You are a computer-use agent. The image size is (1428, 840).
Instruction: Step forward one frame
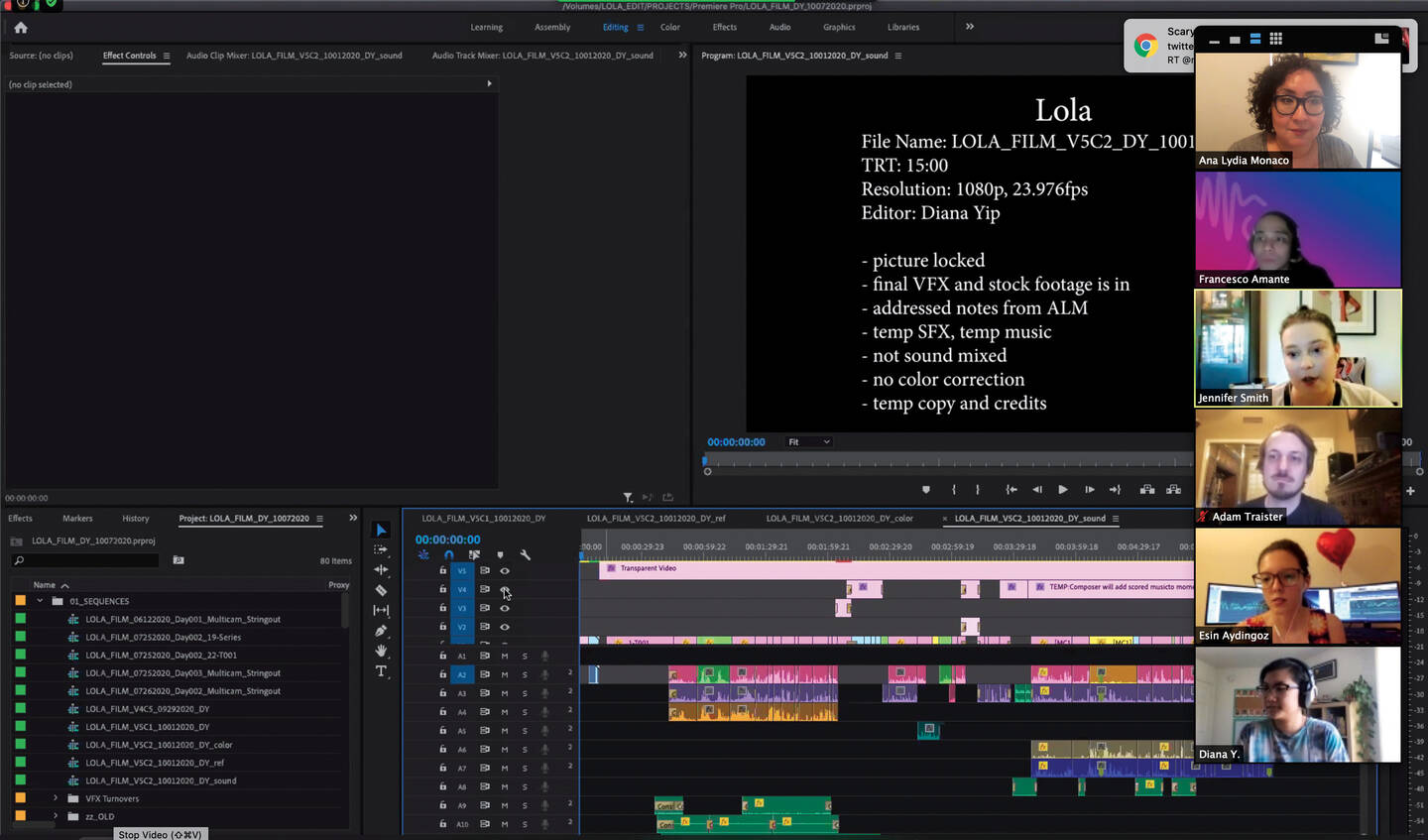coord(1089,489)
